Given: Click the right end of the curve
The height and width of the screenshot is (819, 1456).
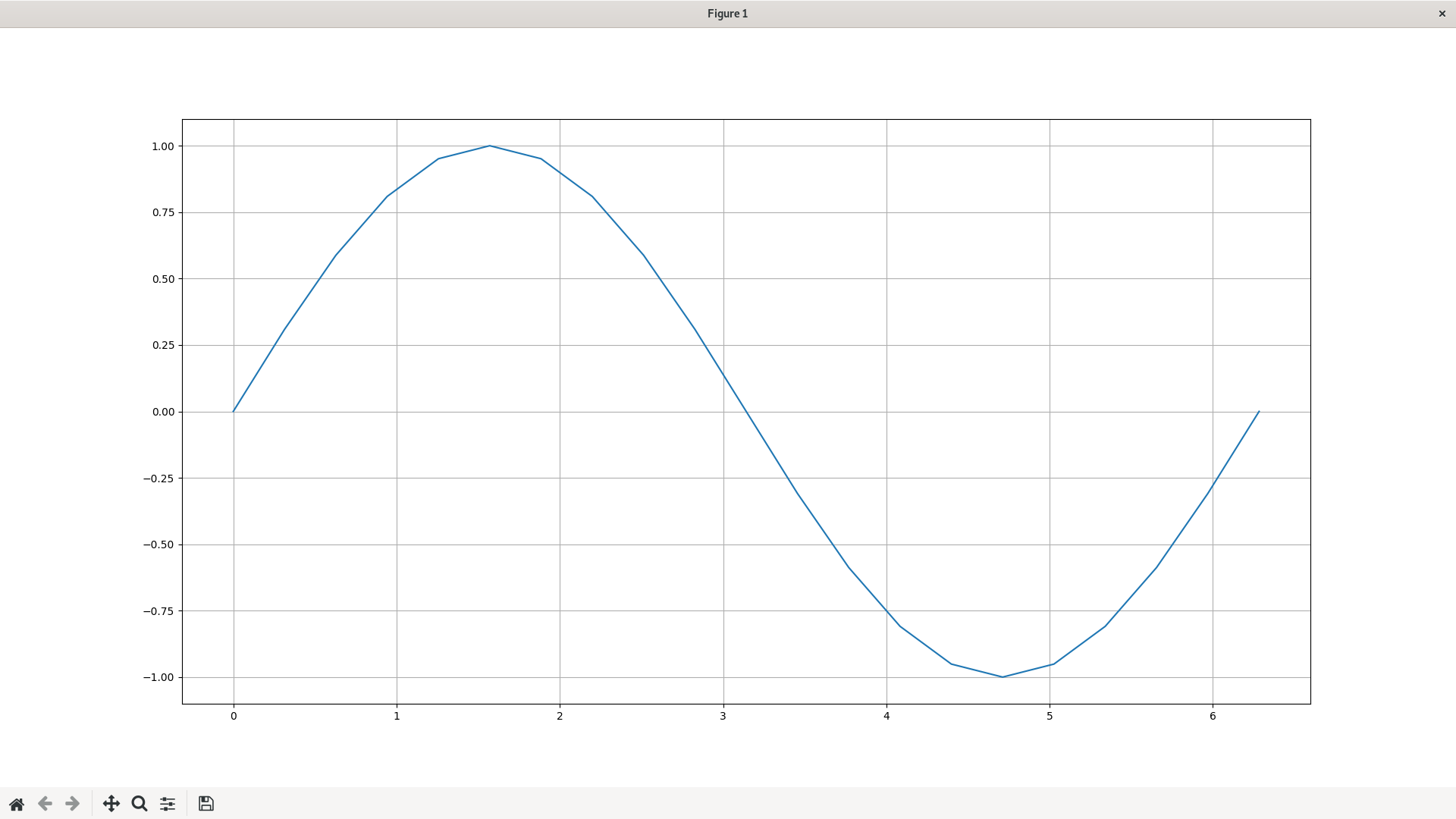Looking at the screenshot, I should click(x=1259, y=412).
